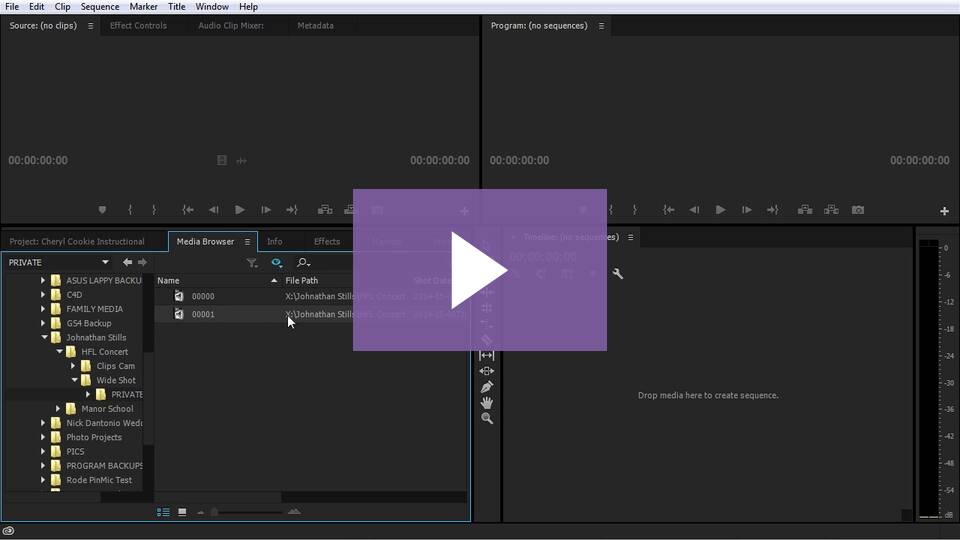Open Timeline display settings wrench
The image size is (960, 540).
coord(617,274)
